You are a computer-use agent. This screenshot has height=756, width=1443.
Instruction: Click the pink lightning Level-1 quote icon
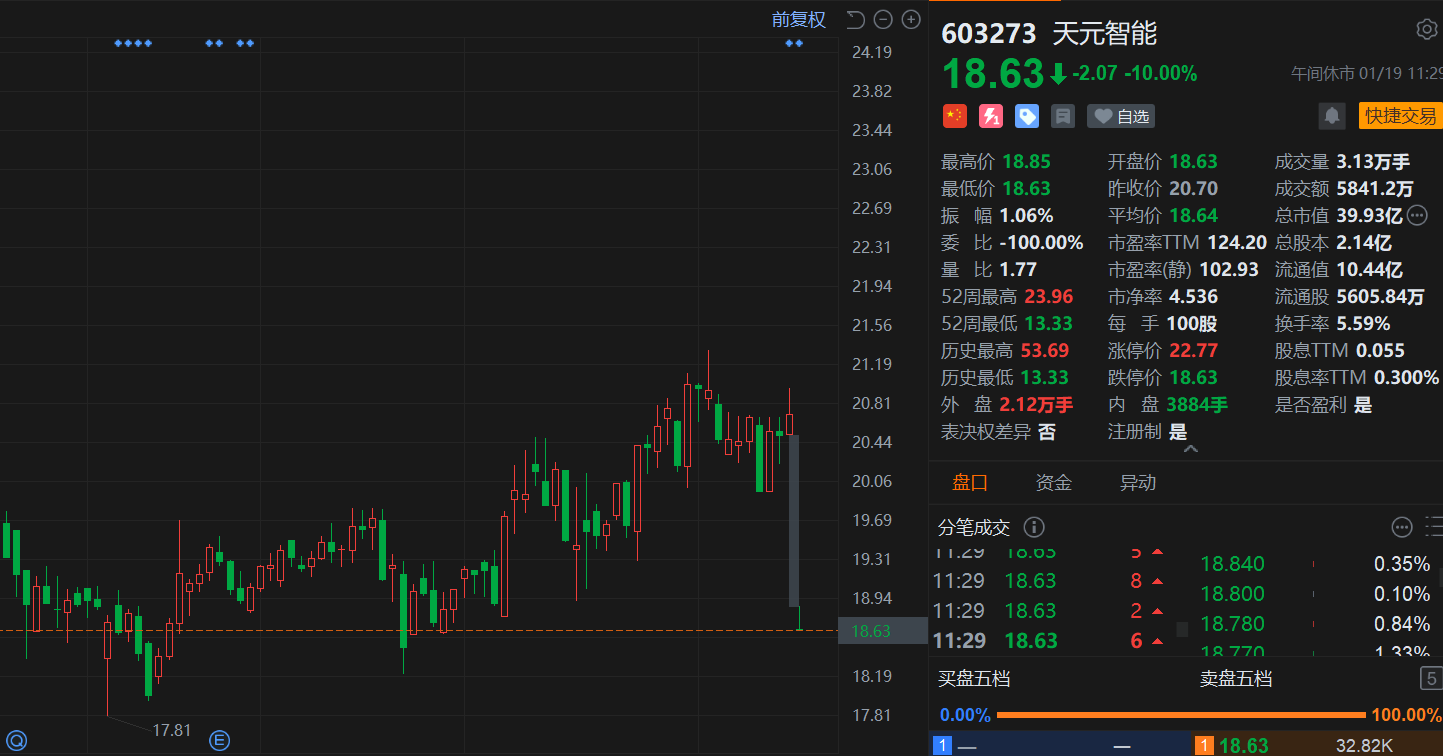tap(991, 116)
